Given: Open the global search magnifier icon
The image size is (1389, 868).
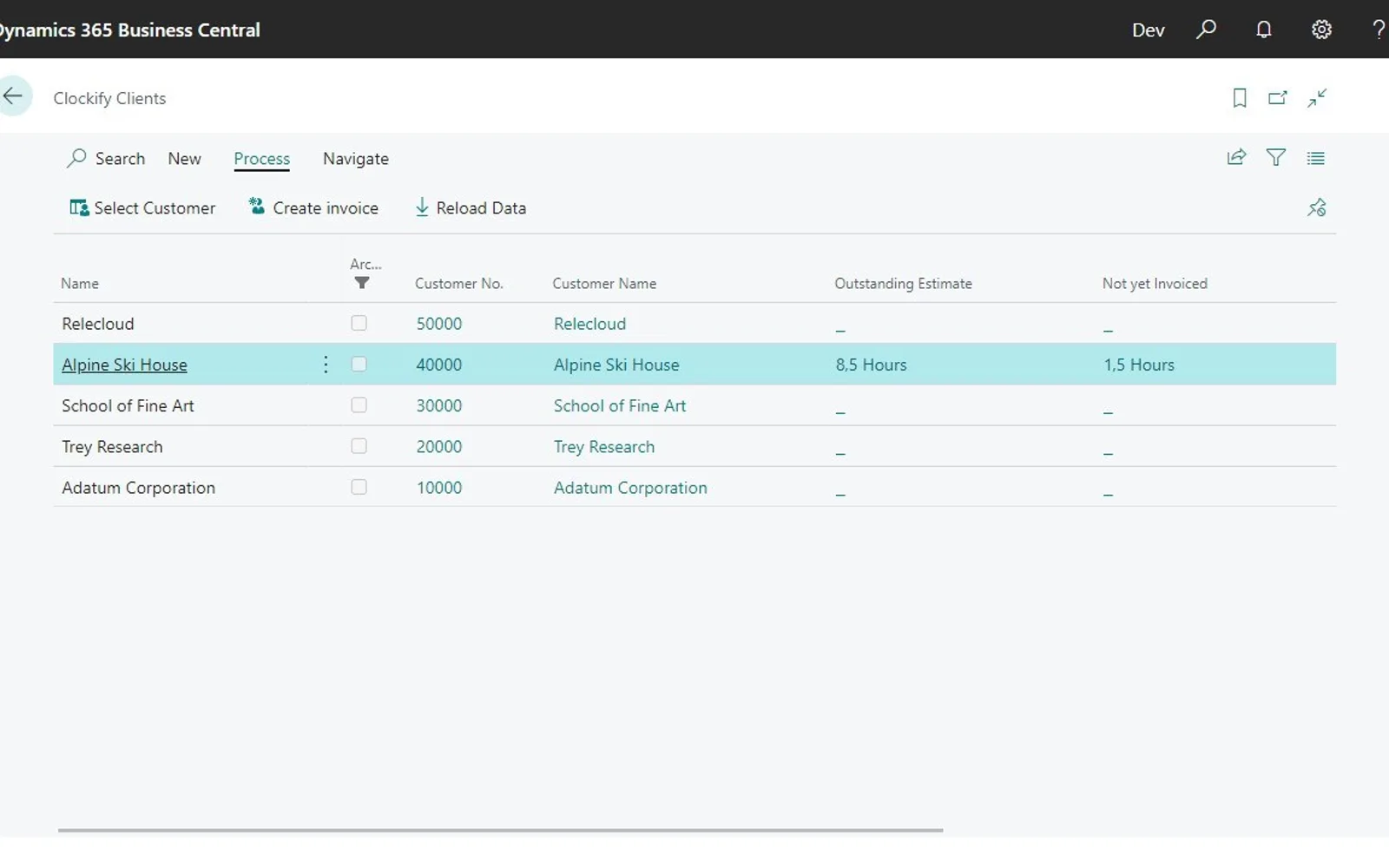Looking at the screenshot, I should [1206, 30].
